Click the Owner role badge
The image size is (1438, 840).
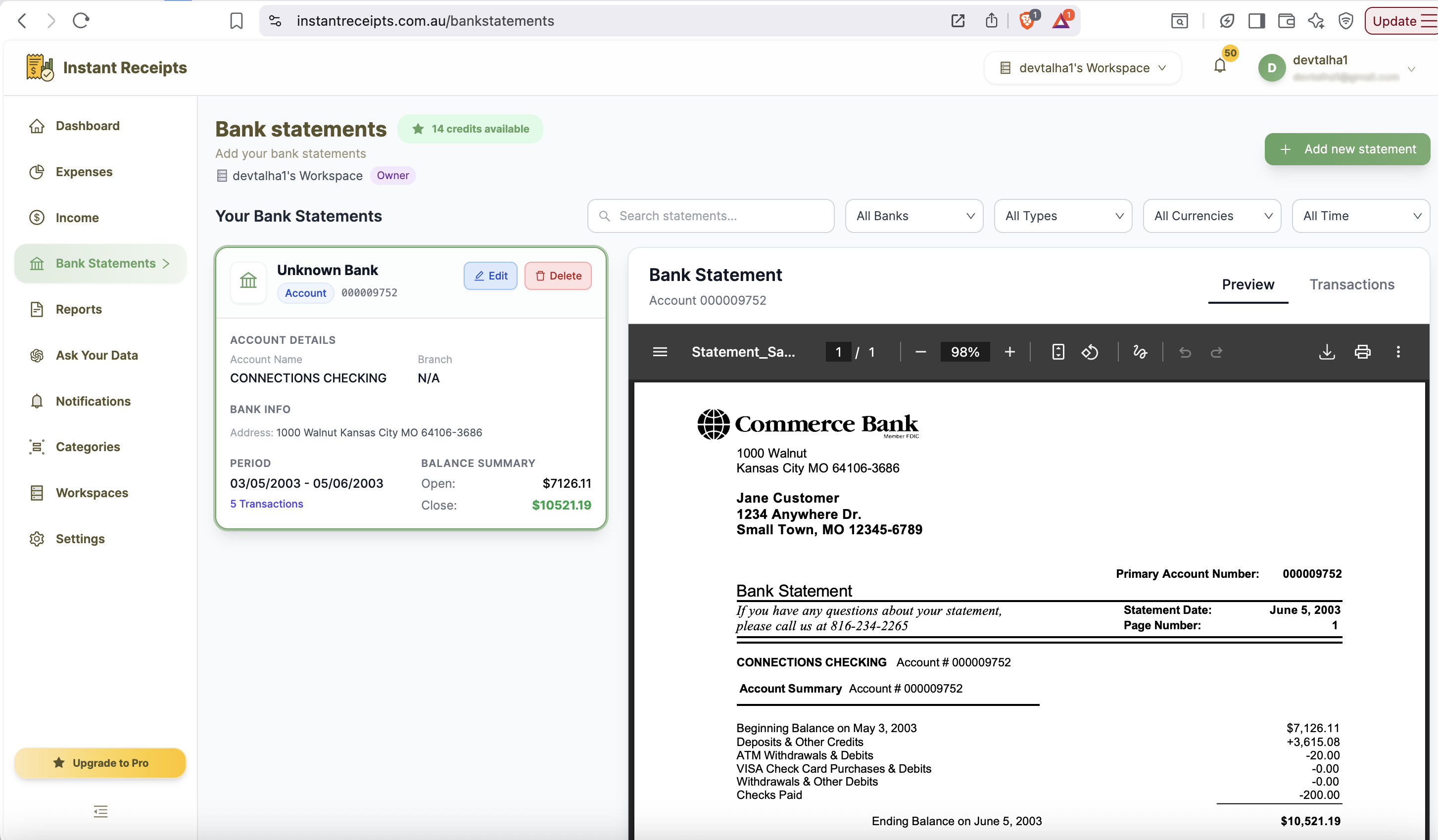(392, 175)
